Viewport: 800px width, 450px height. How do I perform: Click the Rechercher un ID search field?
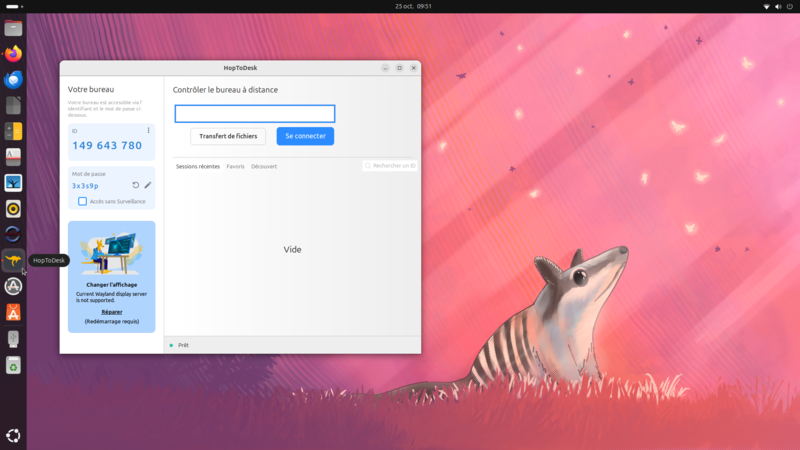coord(390,166)
